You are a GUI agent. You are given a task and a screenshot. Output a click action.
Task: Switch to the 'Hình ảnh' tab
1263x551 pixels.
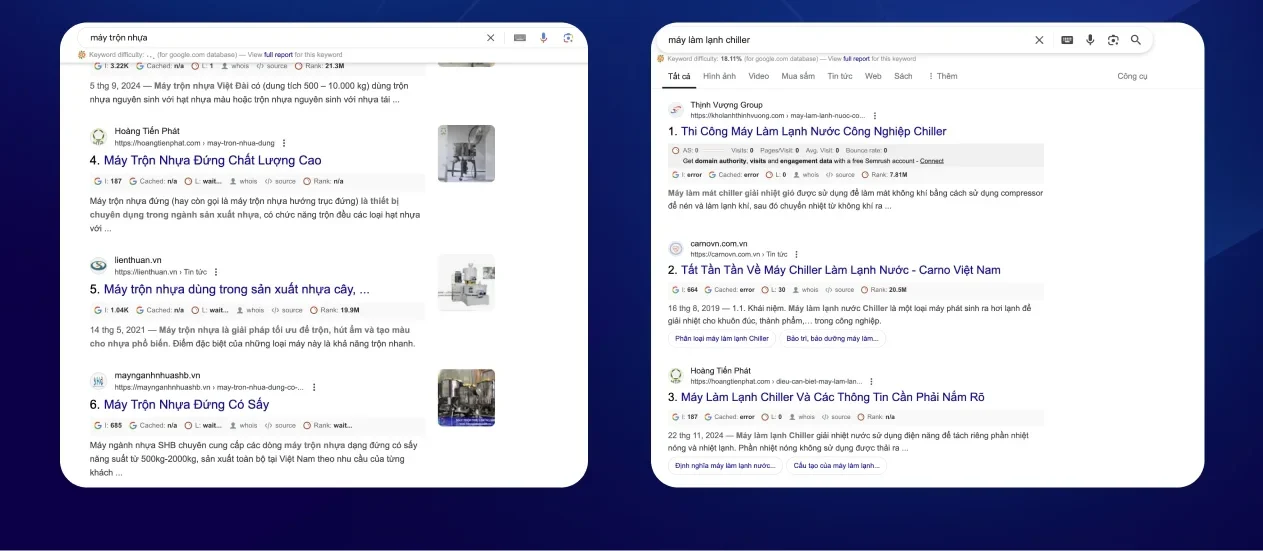pos(719,76)
